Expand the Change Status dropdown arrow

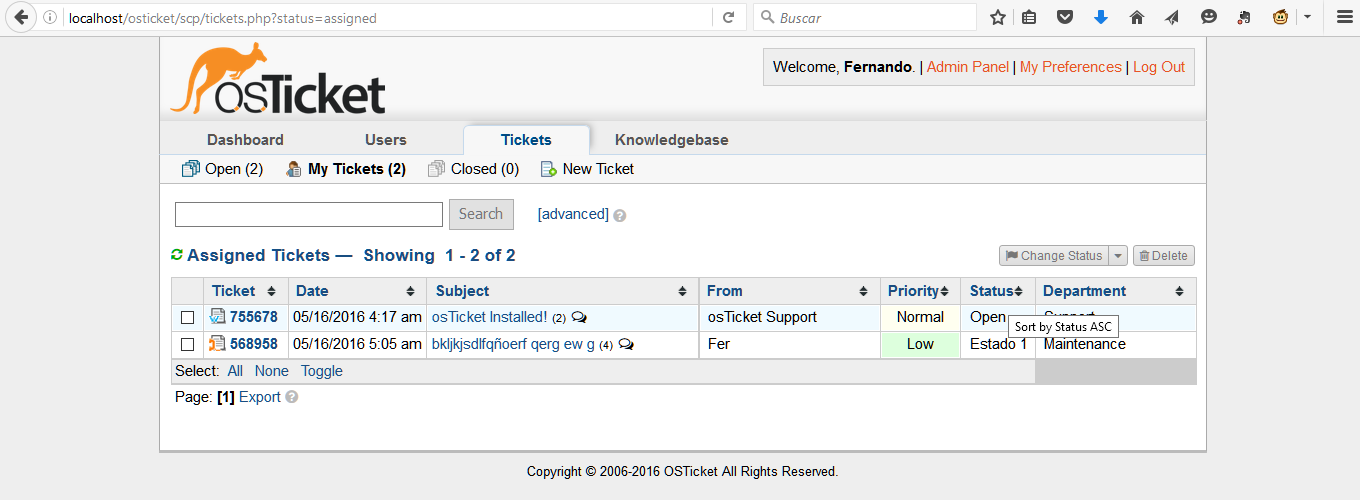1119,256
